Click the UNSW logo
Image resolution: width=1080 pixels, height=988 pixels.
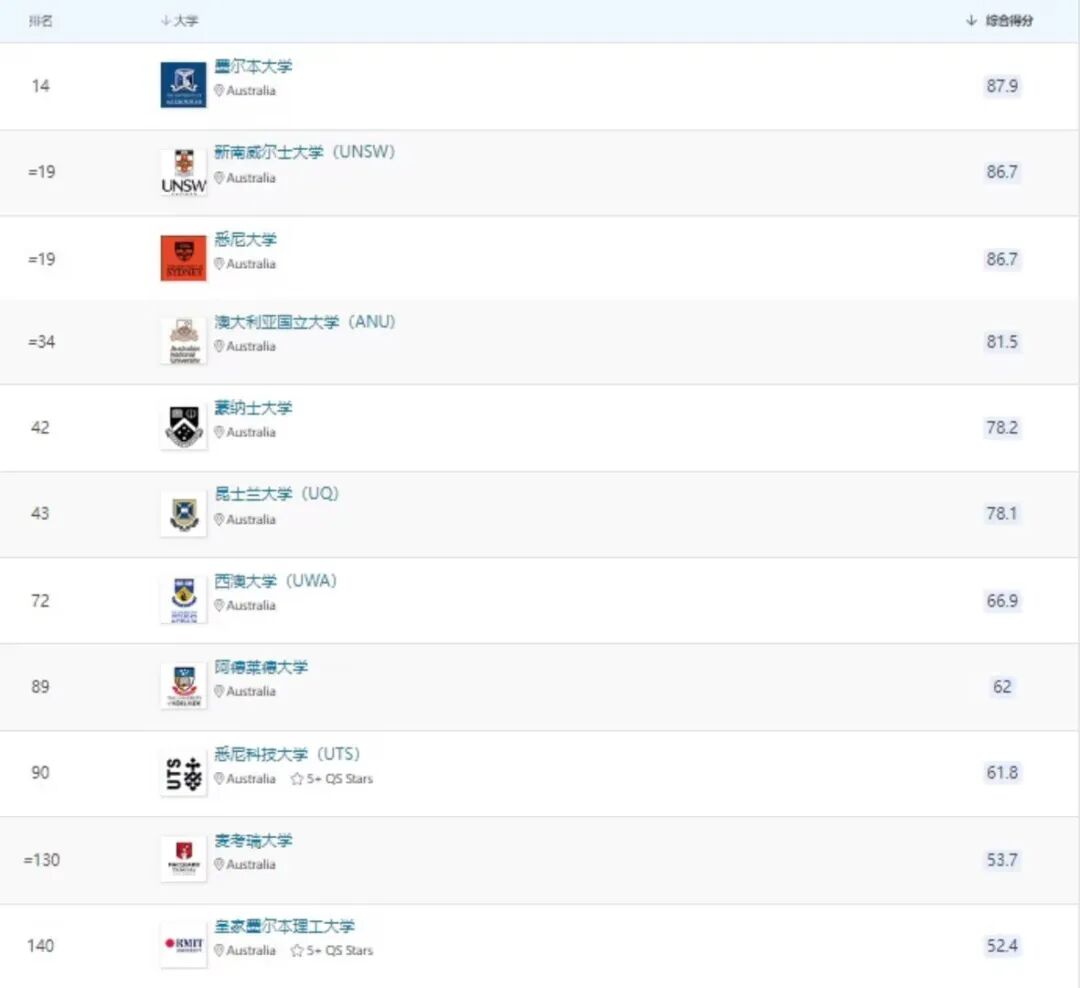pyautogui.click(x=183, y=172)
